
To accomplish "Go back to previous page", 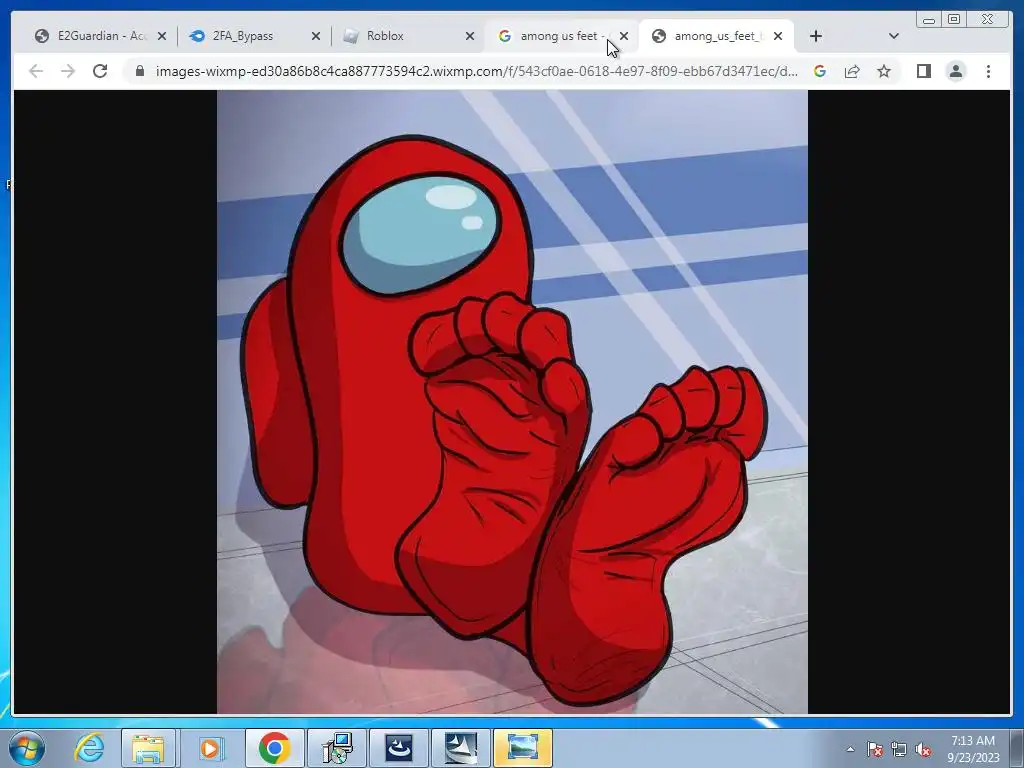I will [36, 71].
